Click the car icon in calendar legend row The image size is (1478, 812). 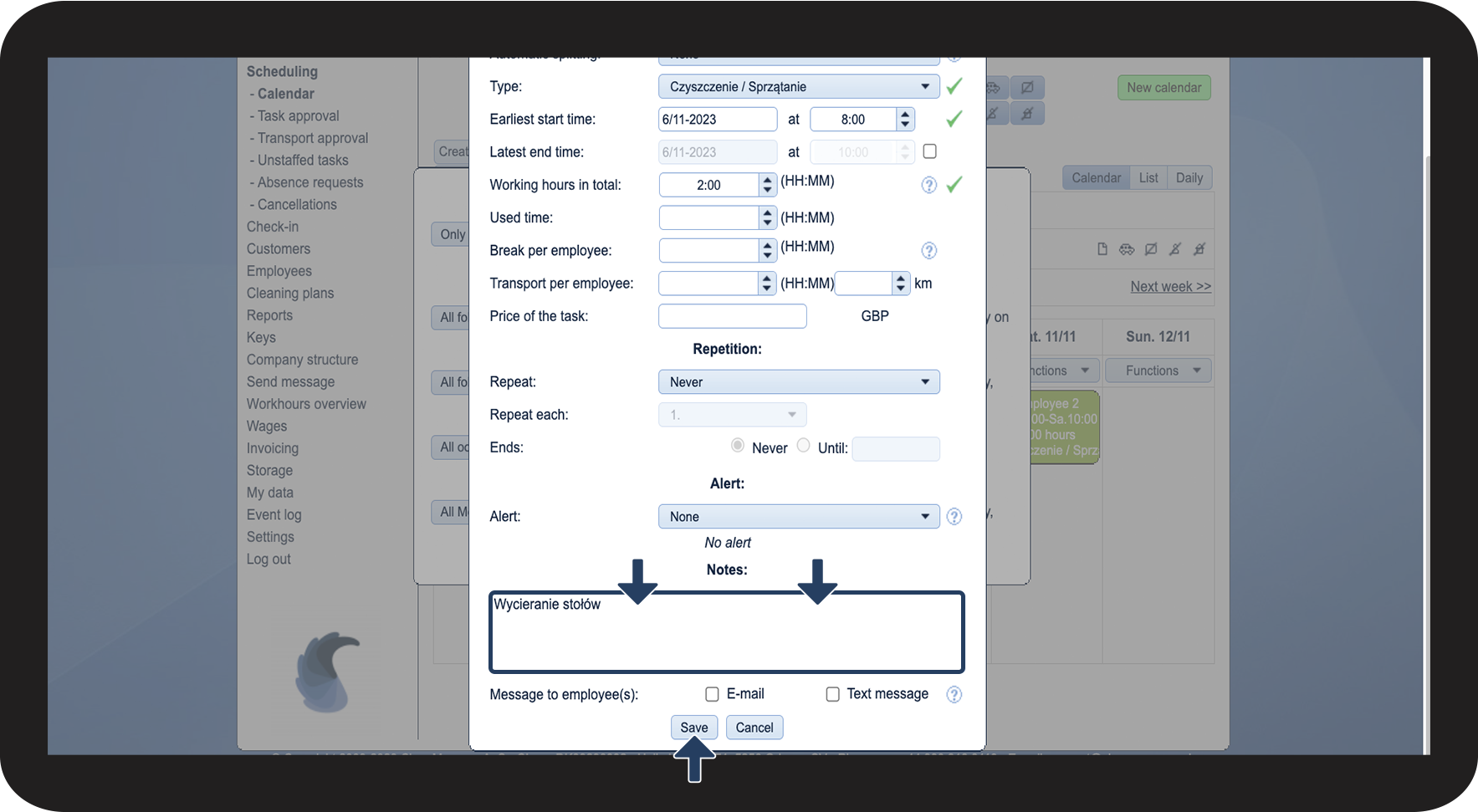point(1127,249)
